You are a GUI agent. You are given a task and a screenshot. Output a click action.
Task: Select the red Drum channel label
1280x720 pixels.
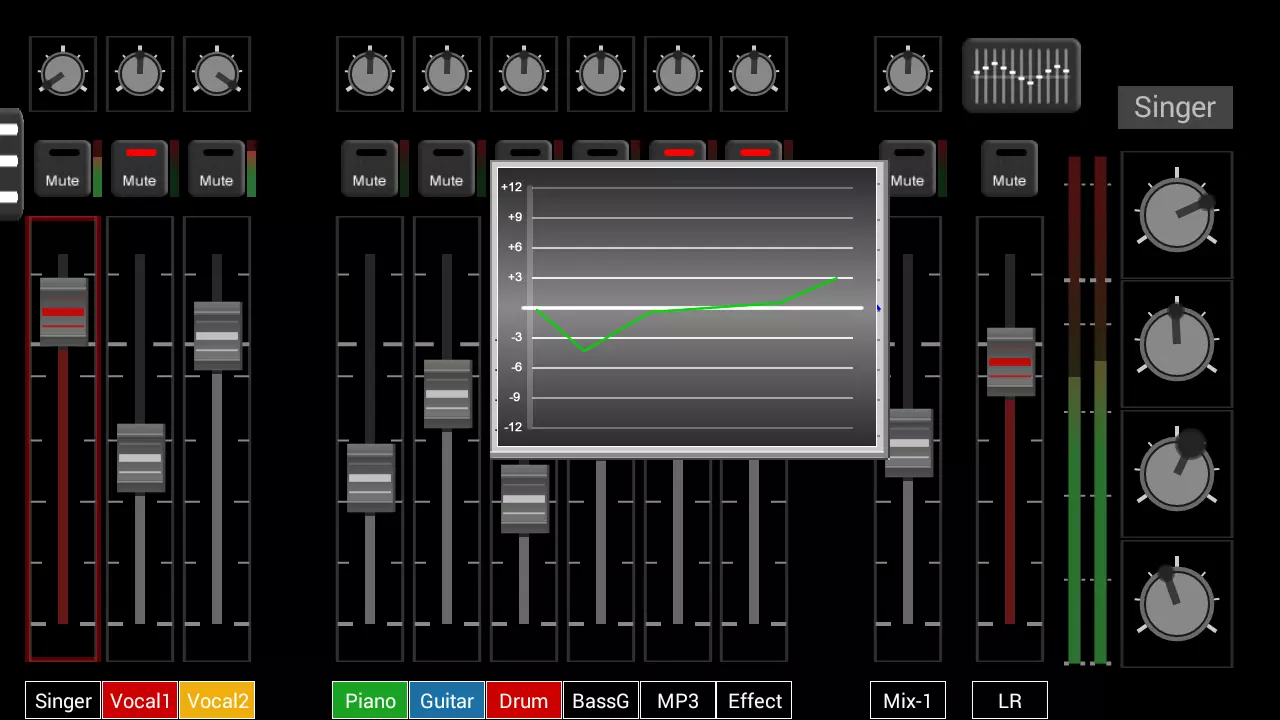524,701
